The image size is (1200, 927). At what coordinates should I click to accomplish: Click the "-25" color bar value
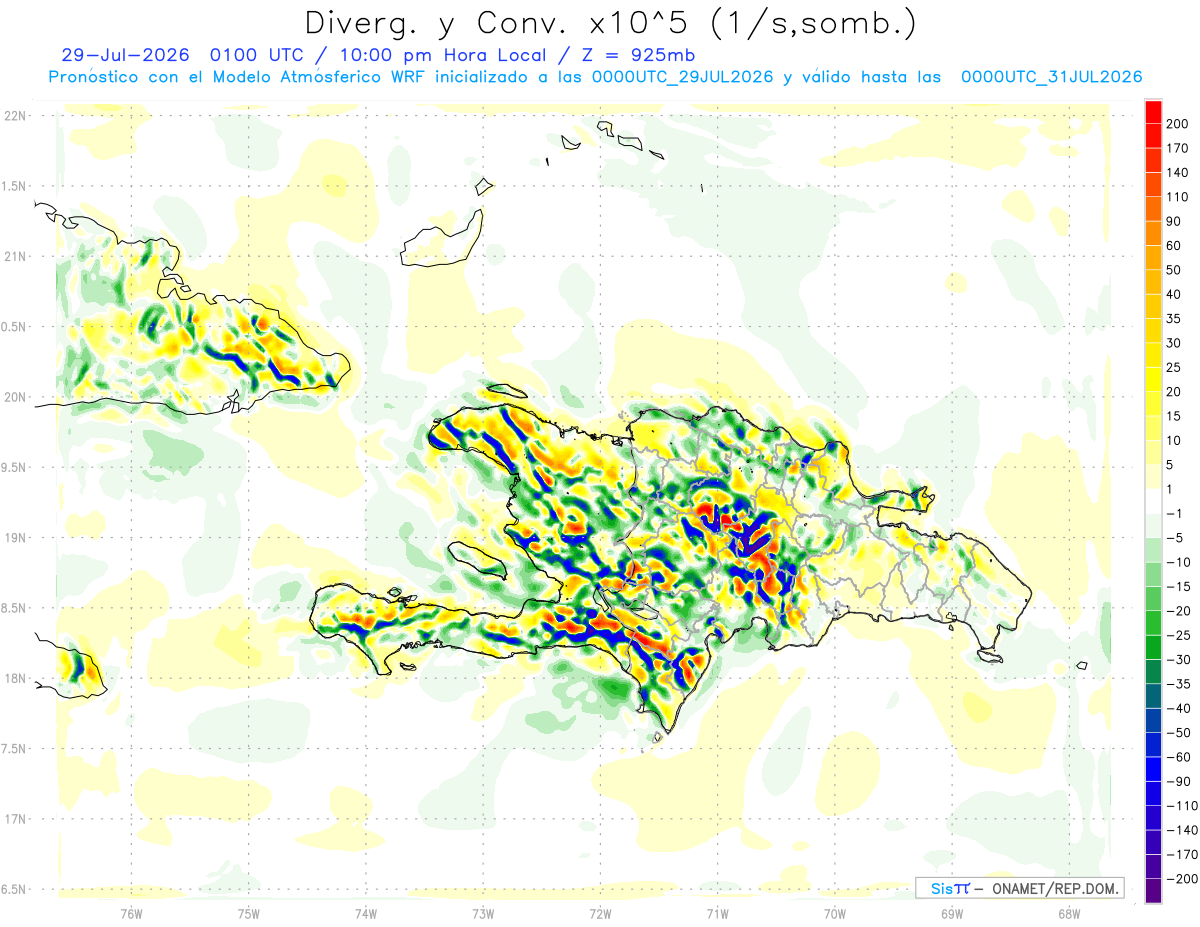click(1178, 635)
